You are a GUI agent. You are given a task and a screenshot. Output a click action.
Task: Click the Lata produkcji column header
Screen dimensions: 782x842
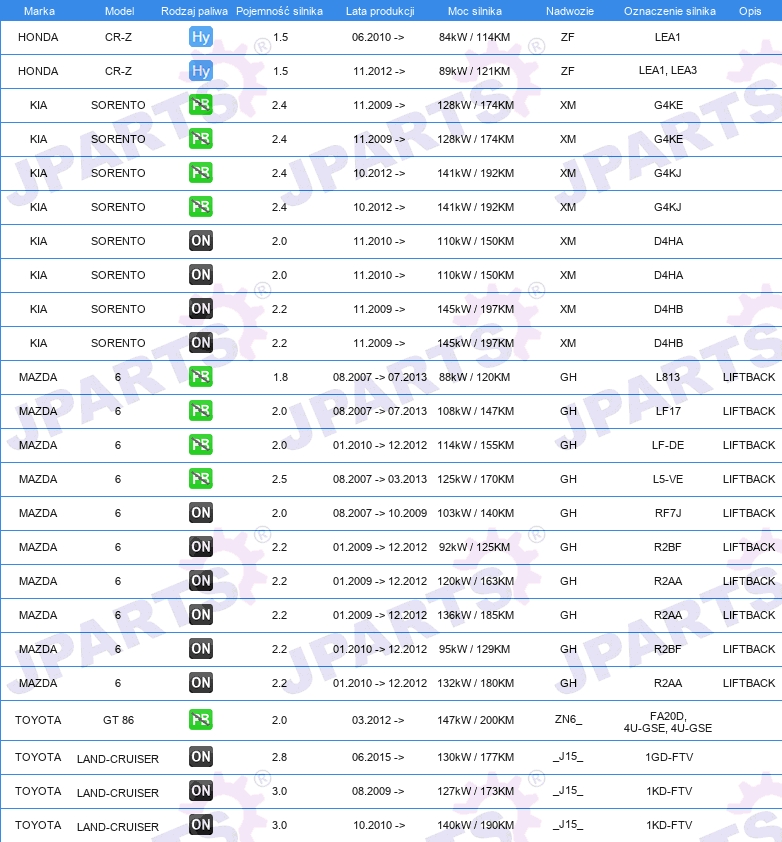tap(380, 11)
